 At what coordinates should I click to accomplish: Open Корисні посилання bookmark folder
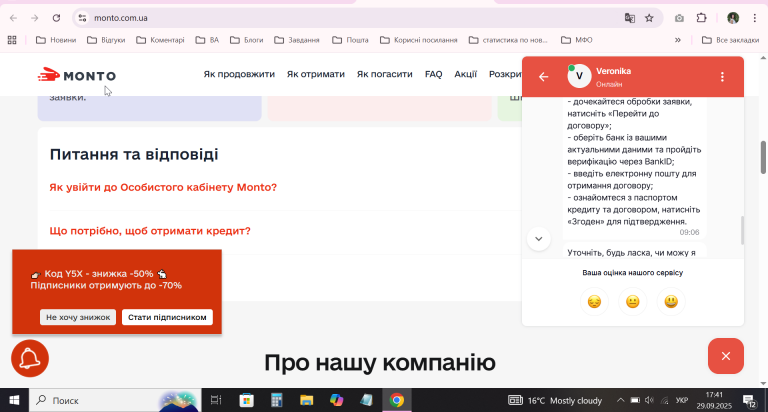click(419, 40)
